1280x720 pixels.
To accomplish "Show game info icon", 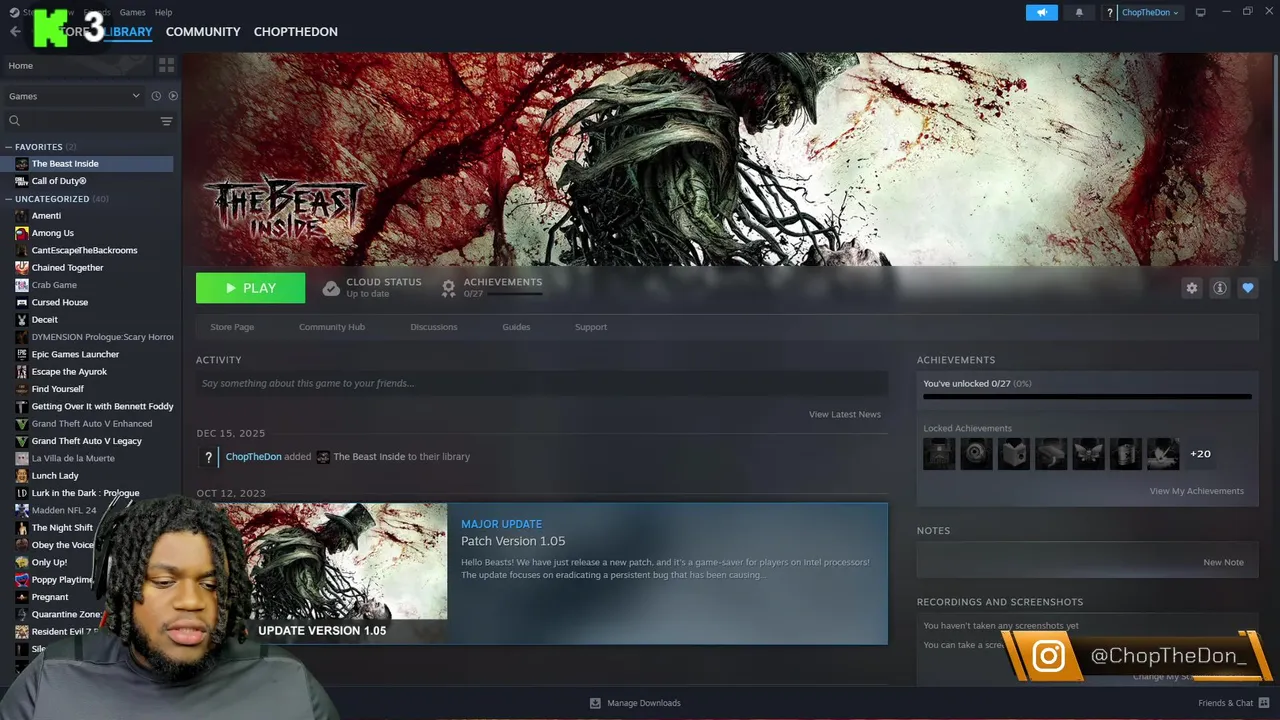I will [1220, 288].
